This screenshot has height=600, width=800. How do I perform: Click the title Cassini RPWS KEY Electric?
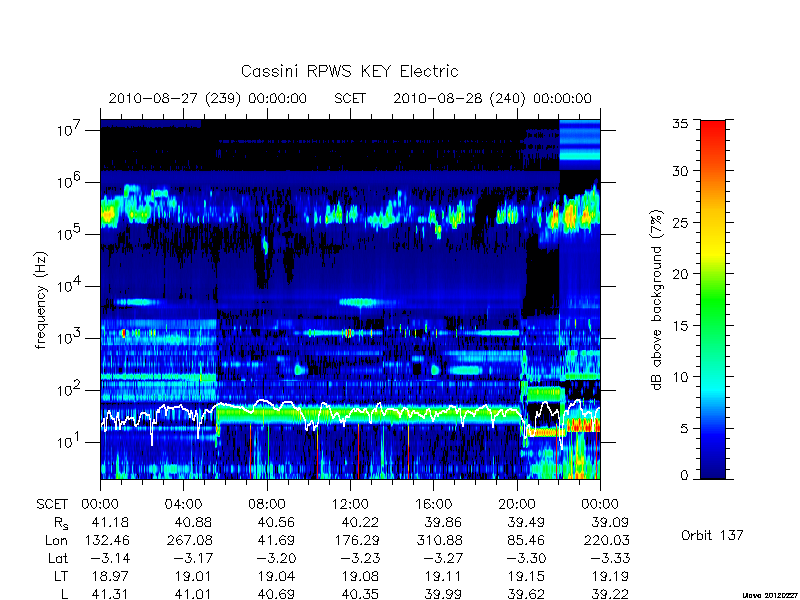coord(349,71)
